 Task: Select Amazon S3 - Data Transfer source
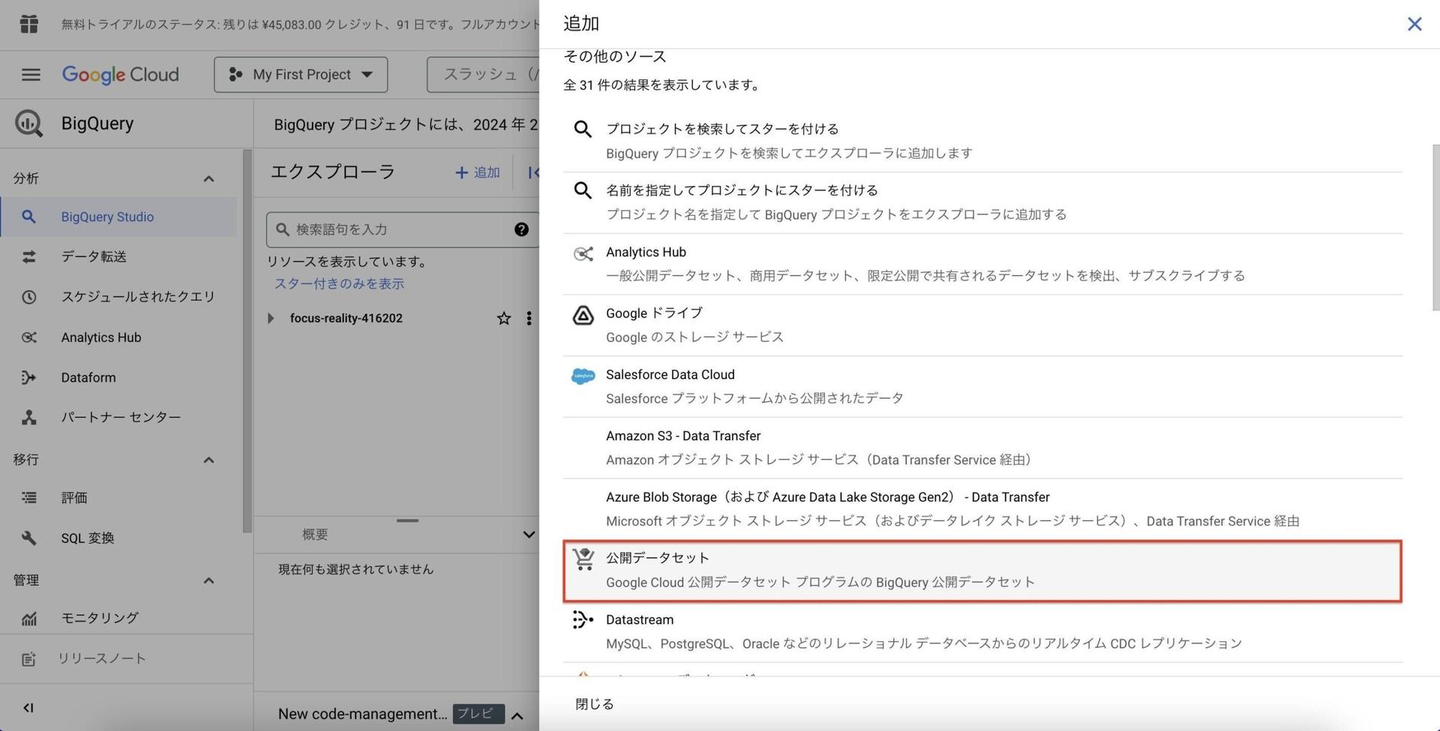(x=983, y=448)
